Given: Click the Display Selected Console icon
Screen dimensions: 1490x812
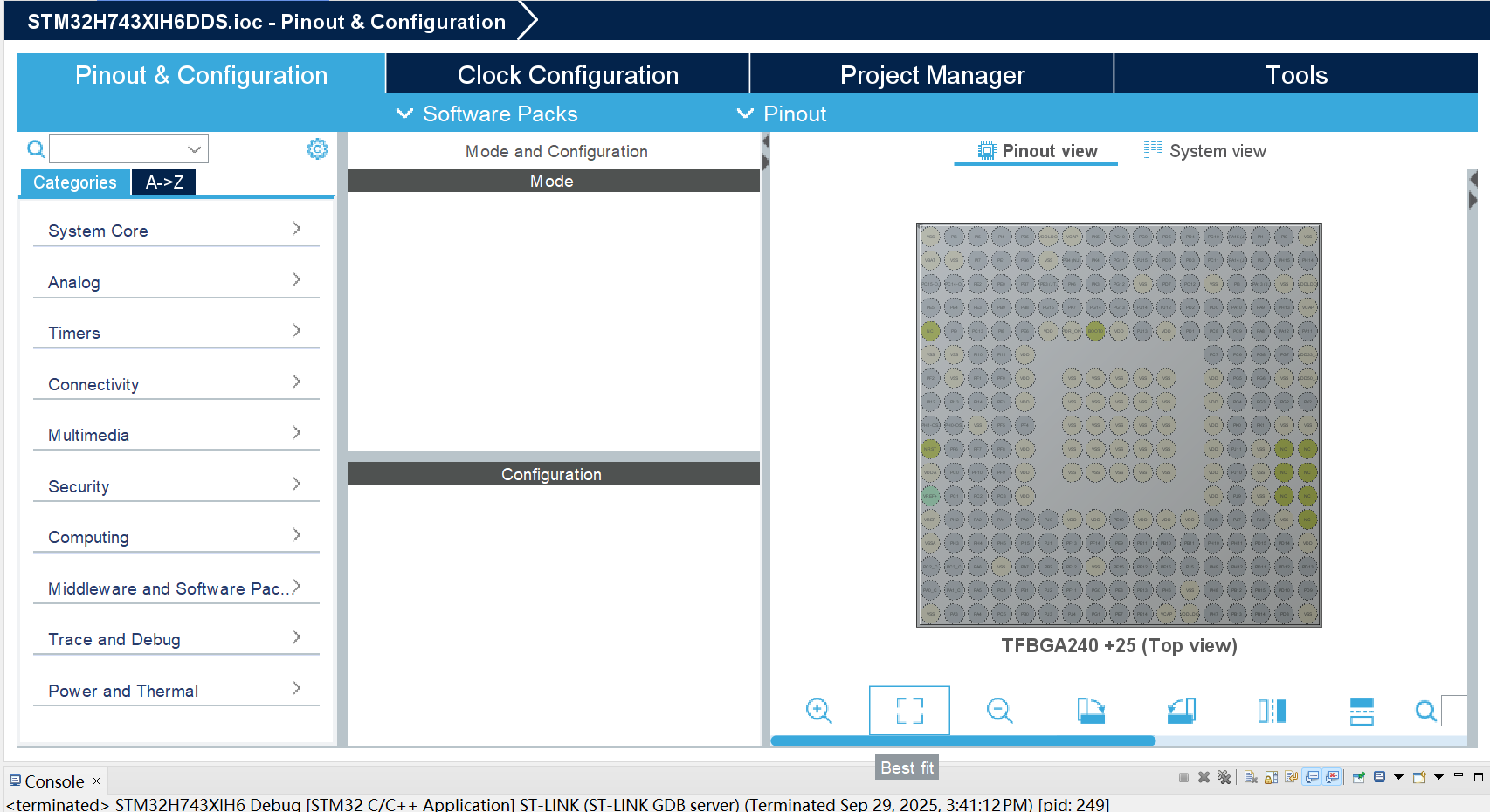Looking at the screenshot, I should click(1380, 777).
